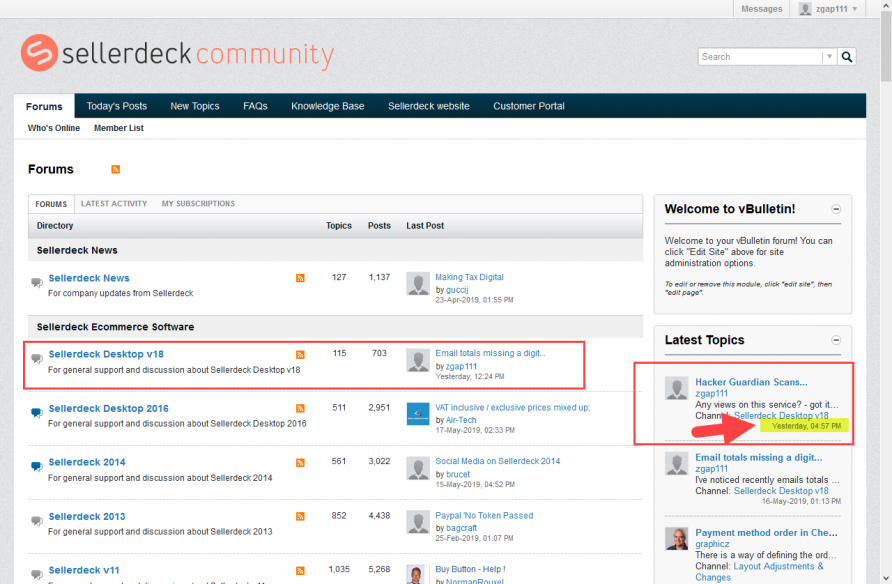Open the Sellerdeck Desktop 2016 forum link
Screen dimensions: 892x584
(x=108, y=408)
